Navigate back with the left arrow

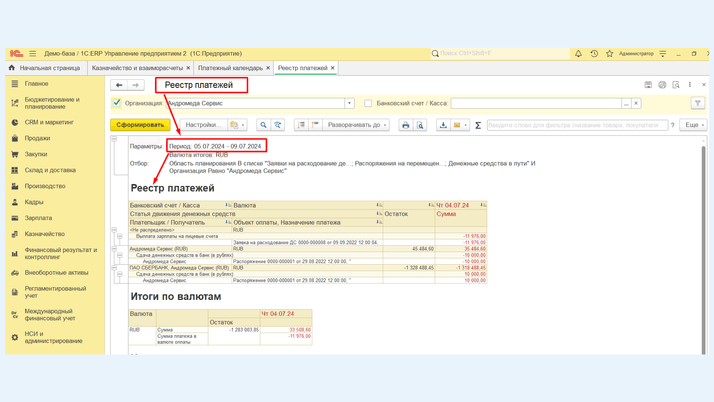click(119, 85)
